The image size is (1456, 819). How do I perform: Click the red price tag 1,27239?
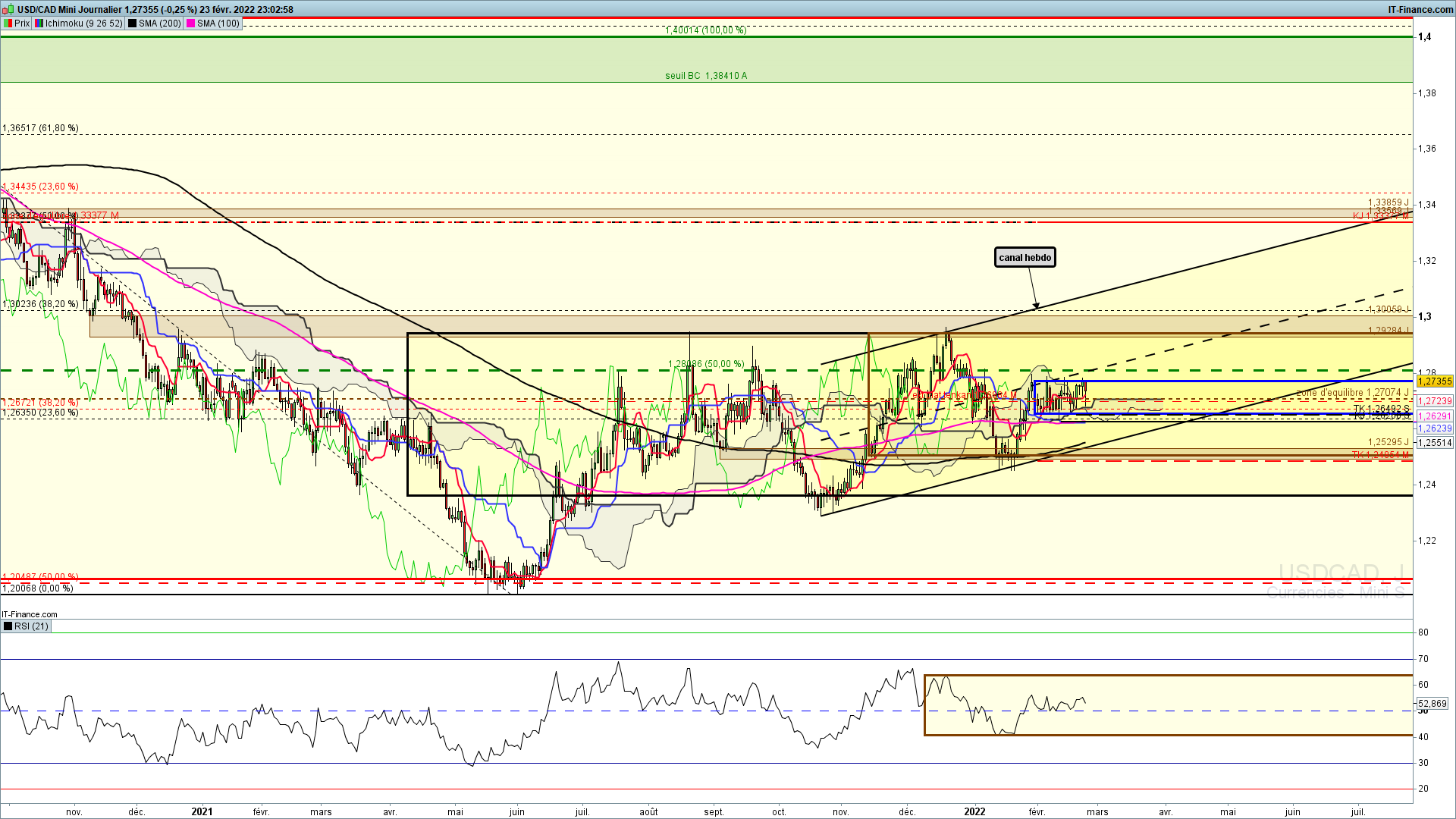[x=1434, y=401]
